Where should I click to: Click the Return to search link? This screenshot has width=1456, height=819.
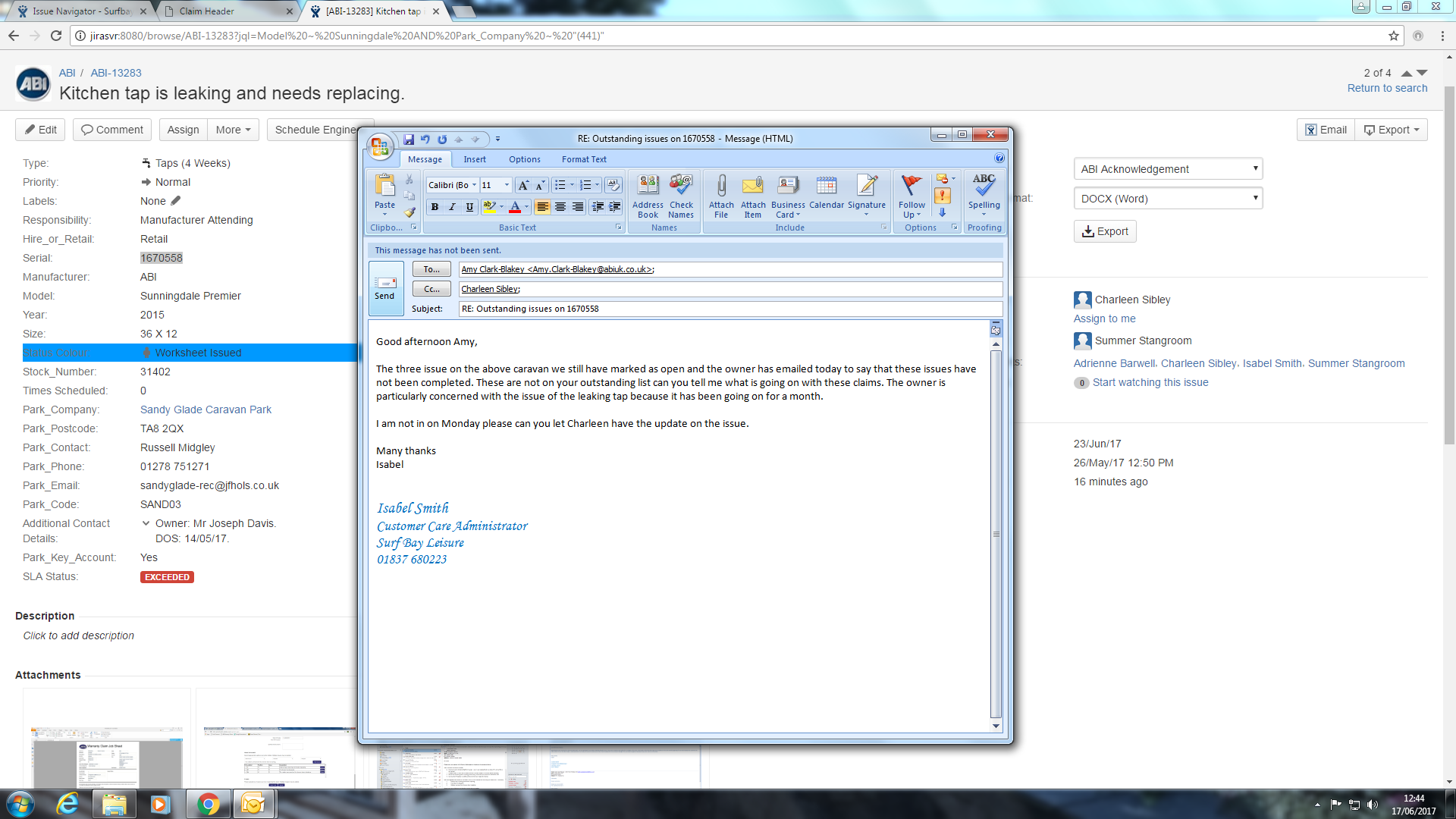point(1387,88)
